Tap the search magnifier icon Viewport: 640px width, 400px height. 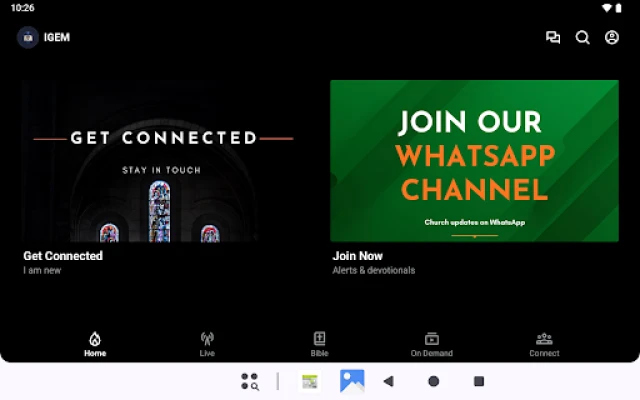tap(582, 38)
